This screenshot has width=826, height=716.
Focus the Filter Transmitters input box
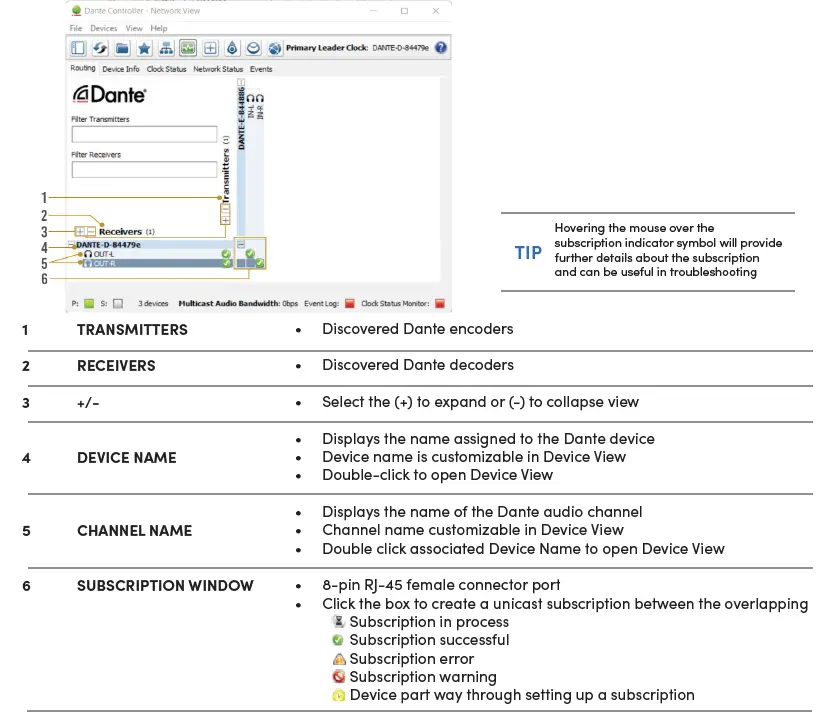[x=144, y=134]
